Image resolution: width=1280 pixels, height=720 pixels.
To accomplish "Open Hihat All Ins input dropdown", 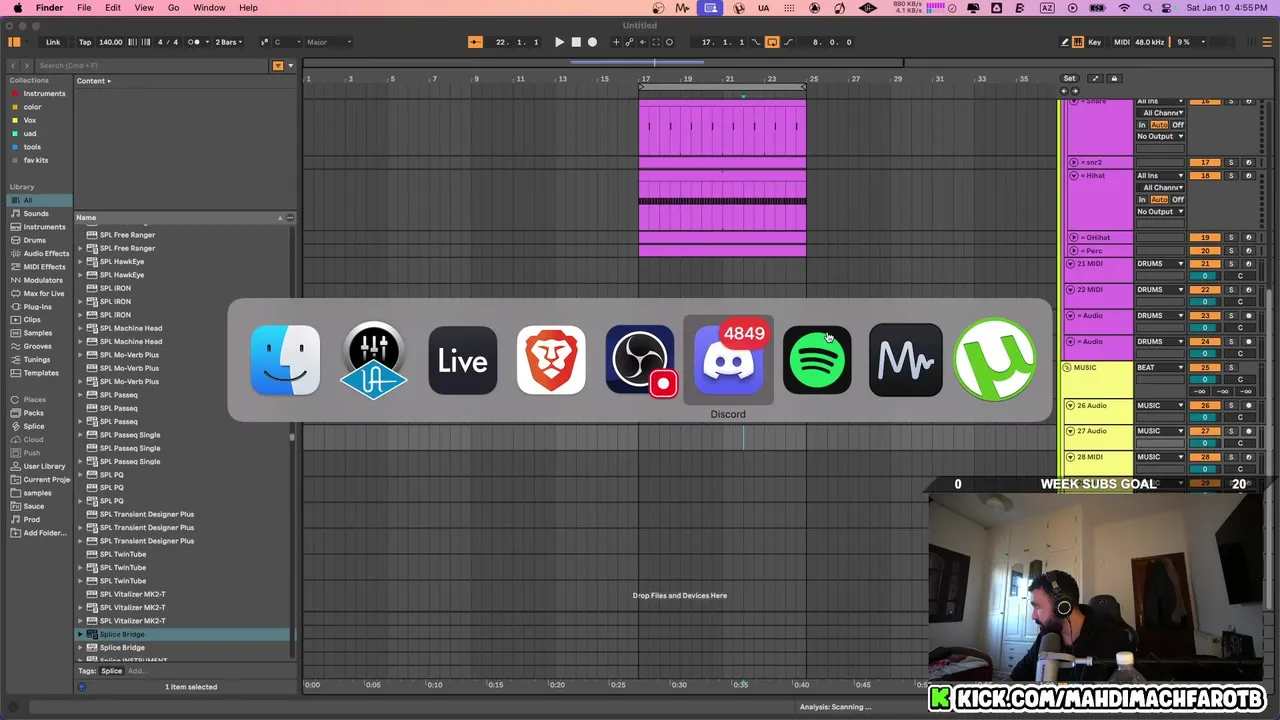I will point(1160,176).
